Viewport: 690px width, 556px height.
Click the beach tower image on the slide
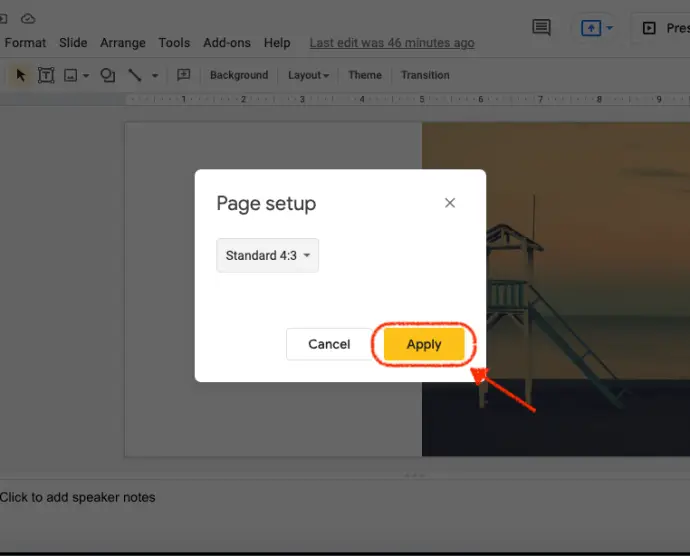point(556,289)
